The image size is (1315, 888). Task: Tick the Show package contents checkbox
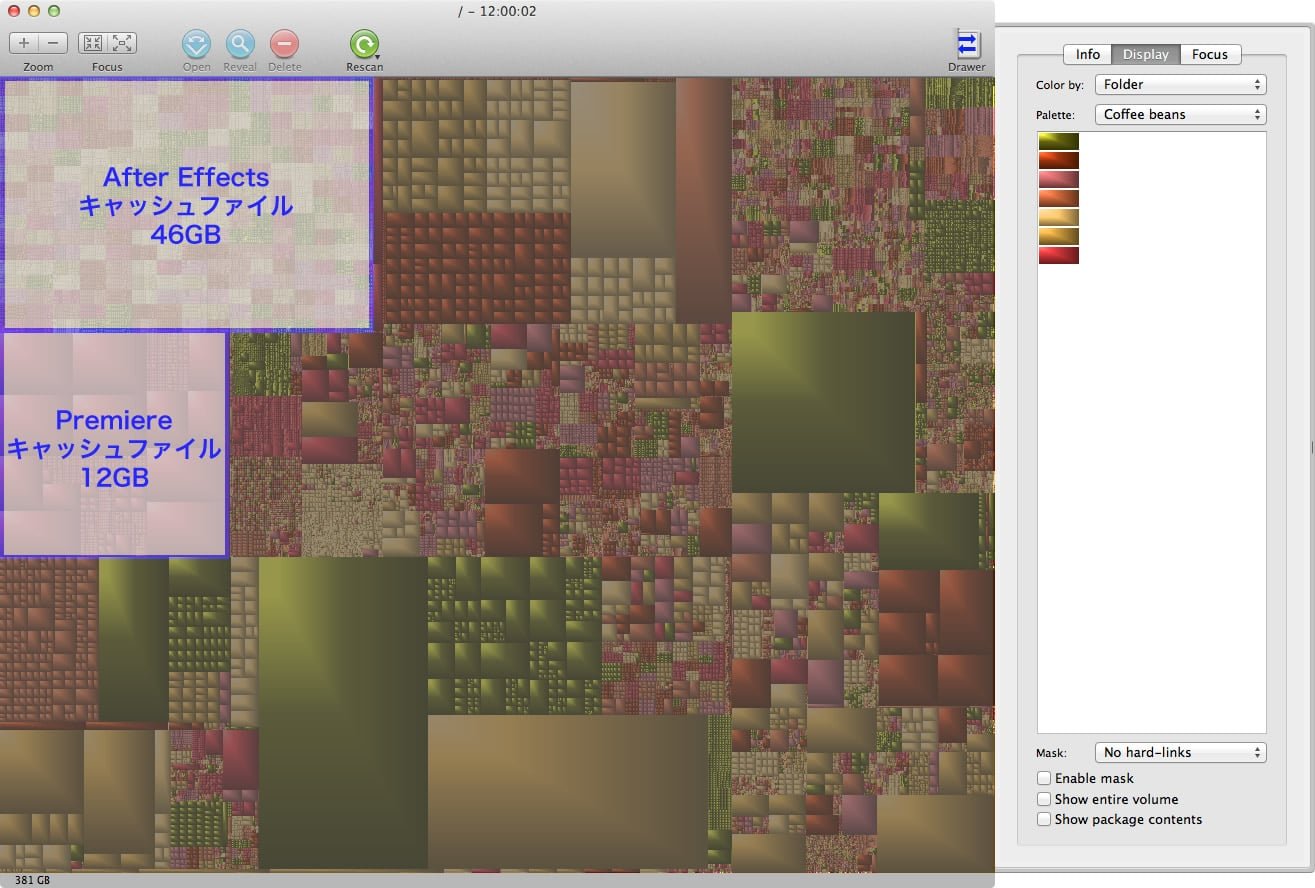pos(1044,819)
